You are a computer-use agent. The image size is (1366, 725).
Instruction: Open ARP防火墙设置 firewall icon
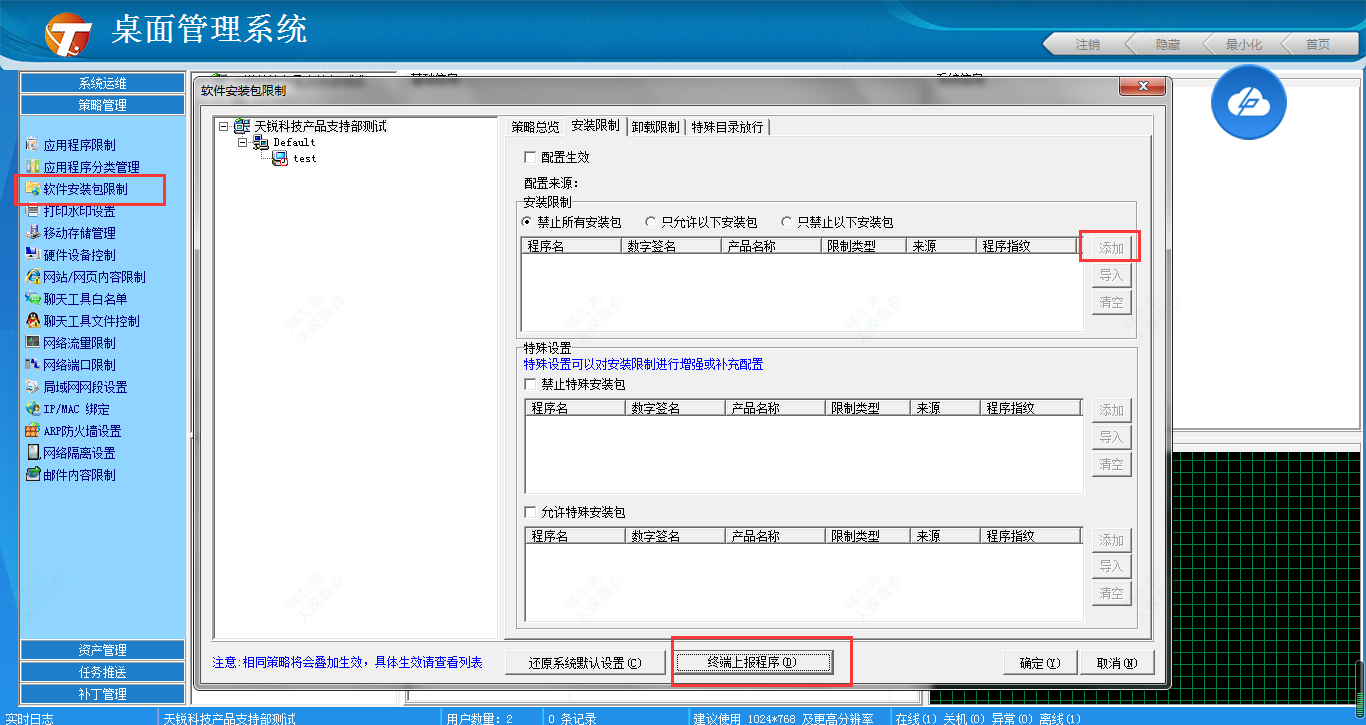[33, 431]
